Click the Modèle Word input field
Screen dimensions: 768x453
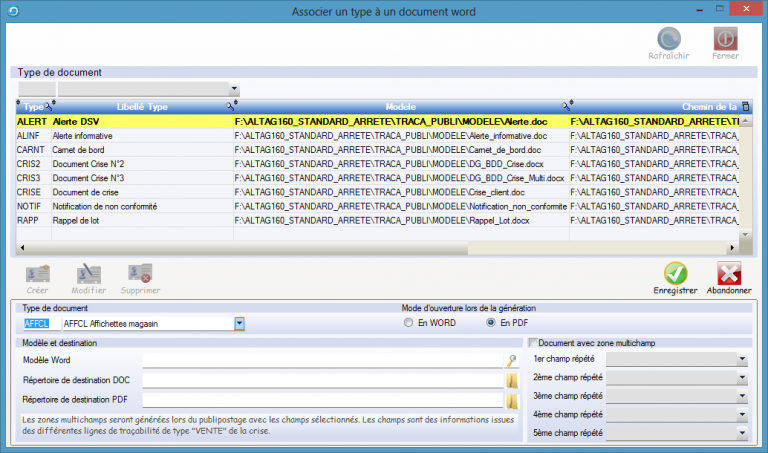[322, 360]
